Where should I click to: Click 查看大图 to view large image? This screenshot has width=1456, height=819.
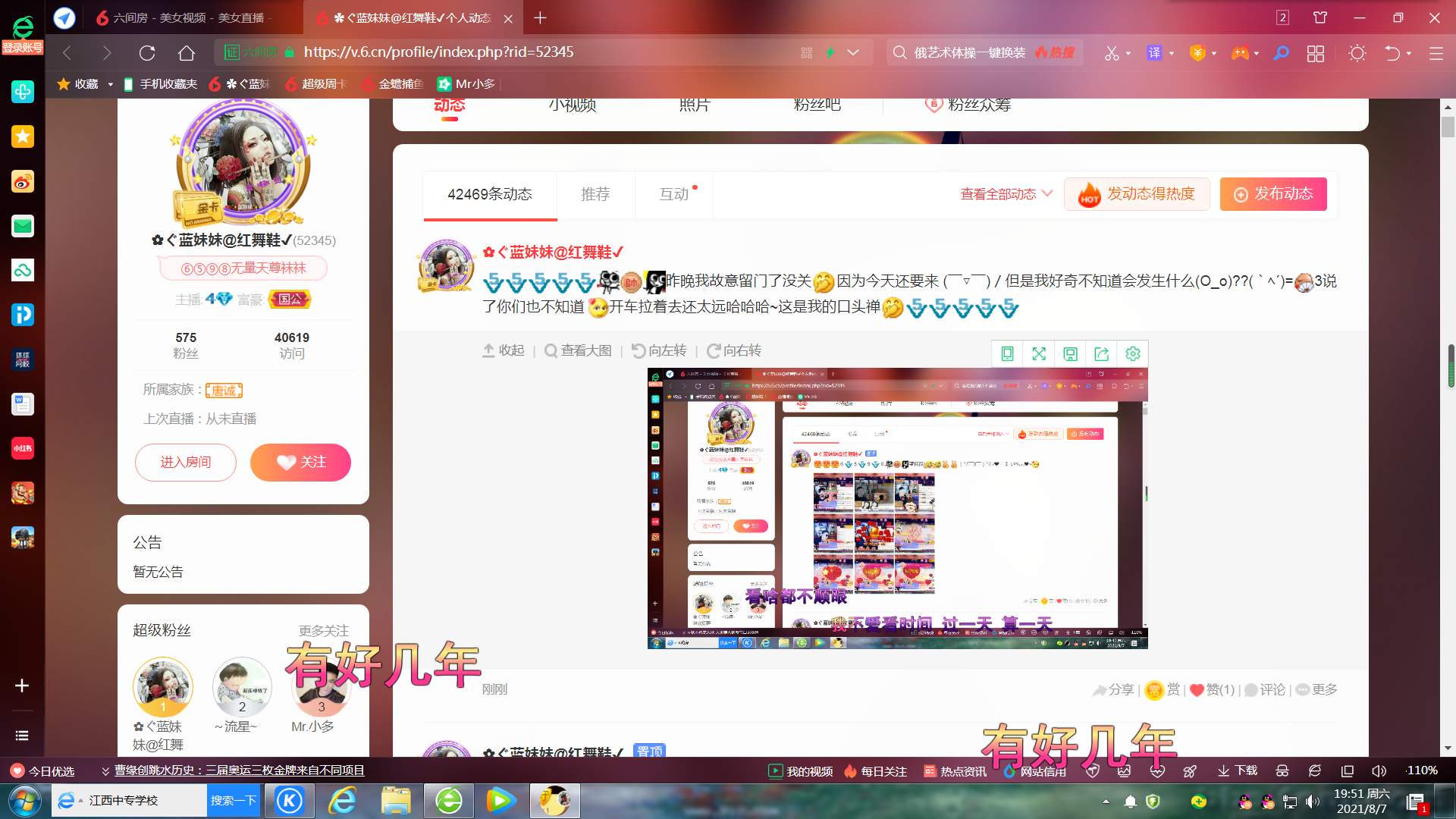(x=578, y=351)
